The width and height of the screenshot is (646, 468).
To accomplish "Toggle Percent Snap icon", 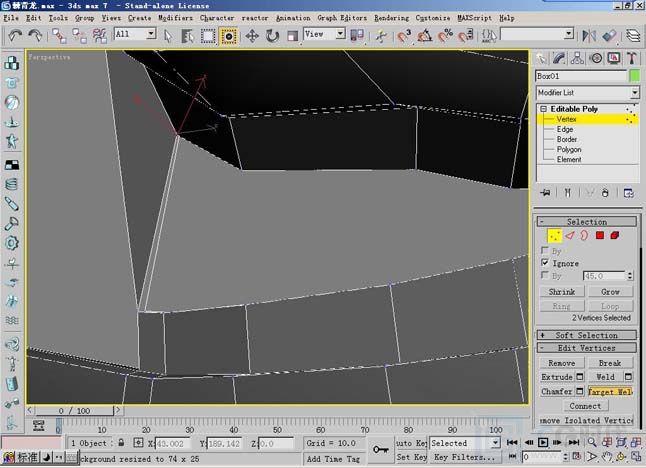I will coord(445,36).
